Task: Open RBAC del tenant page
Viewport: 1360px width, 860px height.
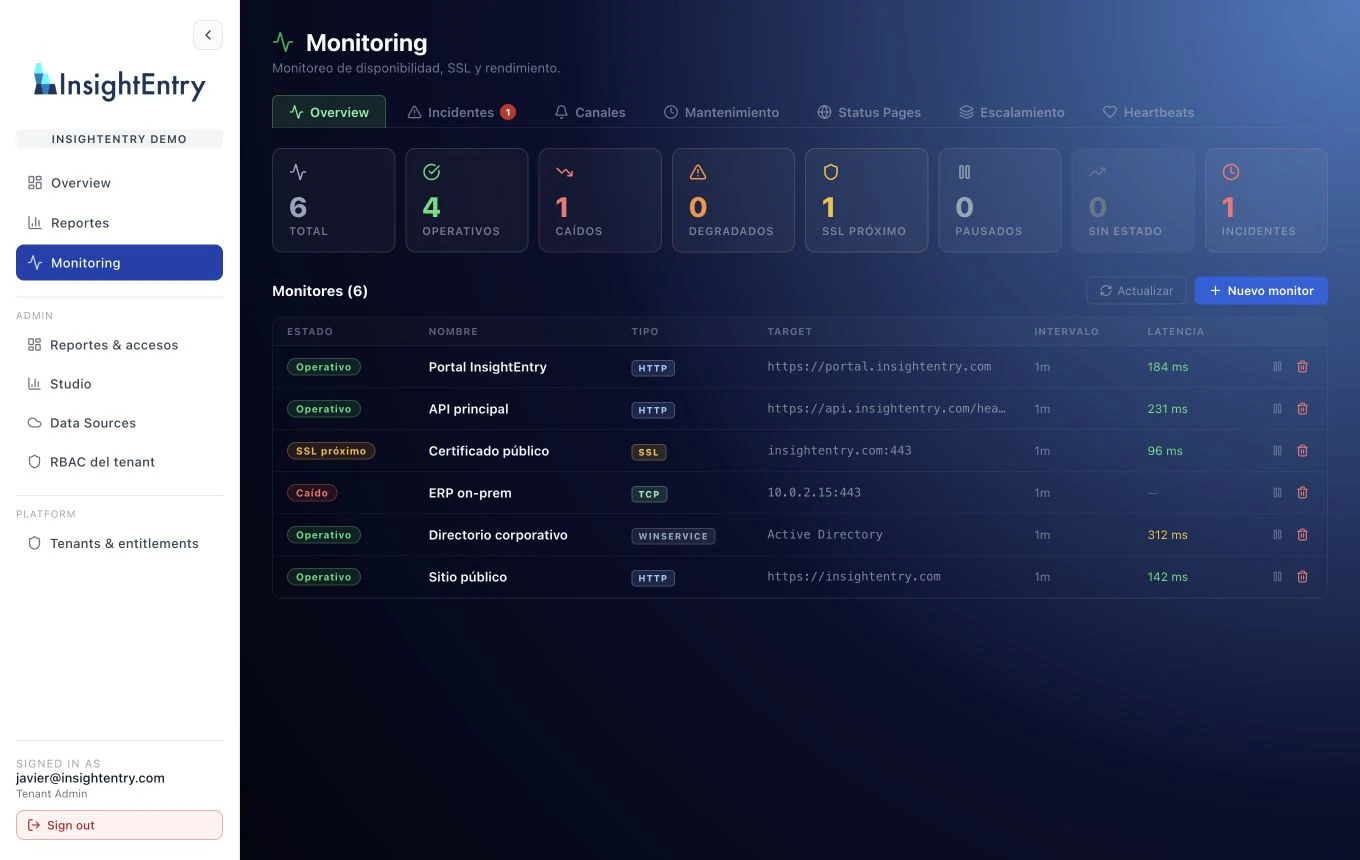Action: tap(119, 462)
